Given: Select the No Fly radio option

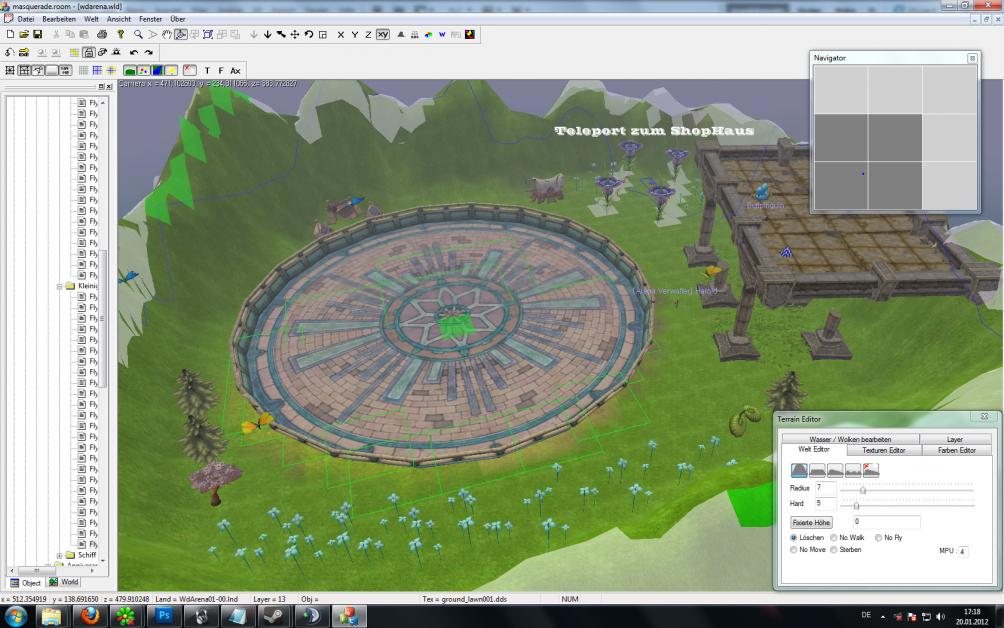Looking at the screenshot, I should [877, 538].
